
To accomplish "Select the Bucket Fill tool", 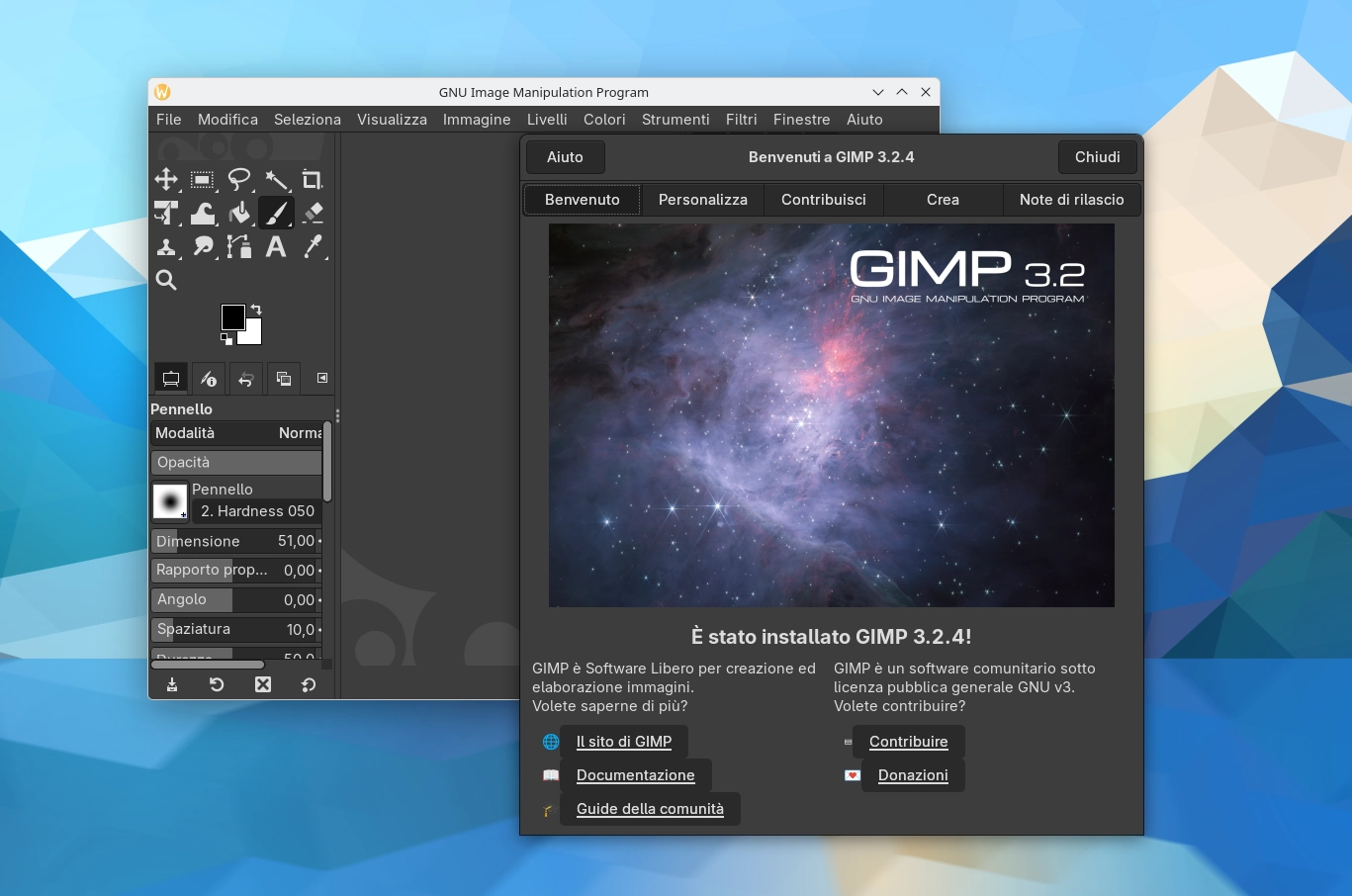I will tap(239, 213).
